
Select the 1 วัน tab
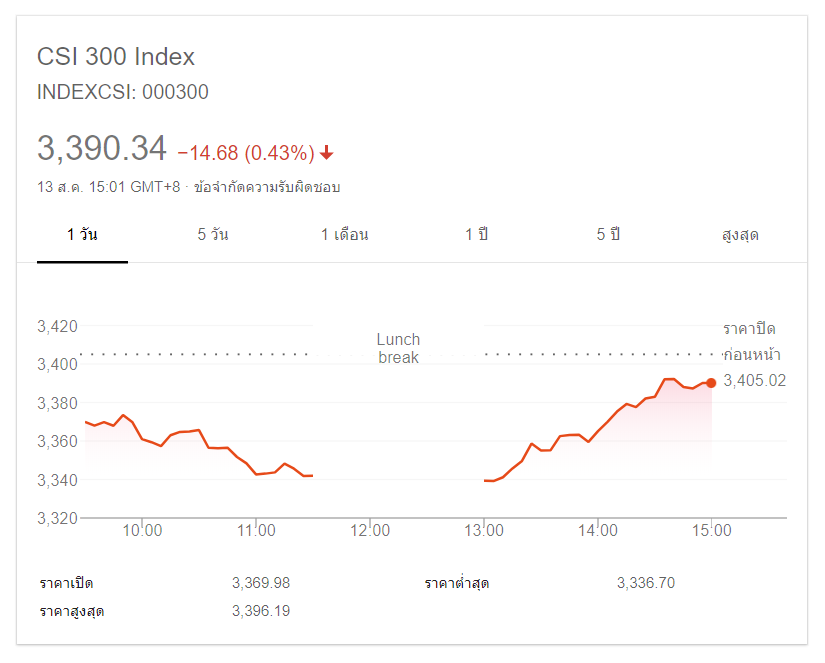coord(82,235)
